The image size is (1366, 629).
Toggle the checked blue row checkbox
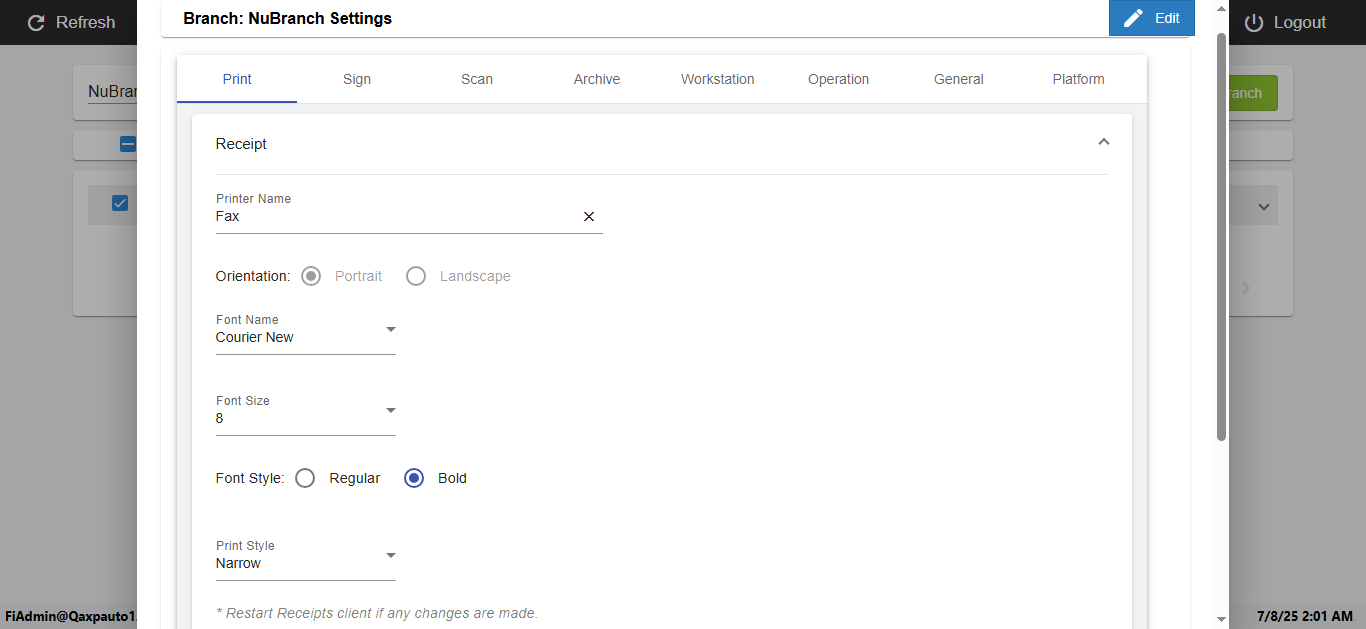(120, 203)
